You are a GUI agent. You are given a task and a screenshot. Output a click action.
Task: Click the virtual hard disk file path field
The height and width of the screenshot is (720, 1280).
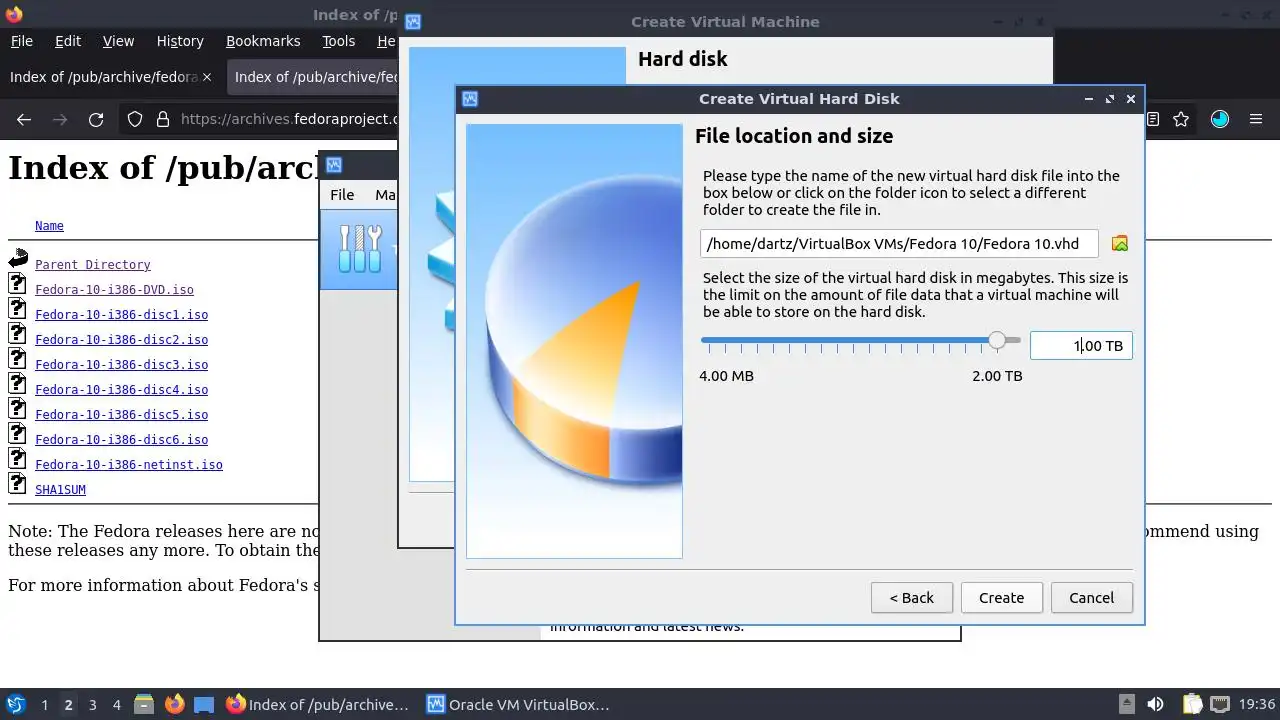[x=899, y=244]
